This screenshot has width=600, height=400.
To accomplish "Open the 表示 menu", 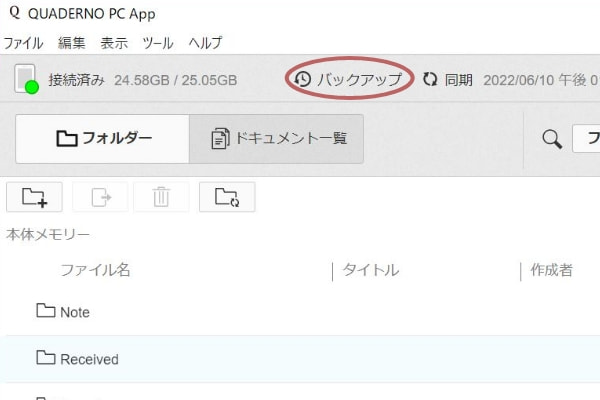I will pyautogui.click(x=114, y=43).
